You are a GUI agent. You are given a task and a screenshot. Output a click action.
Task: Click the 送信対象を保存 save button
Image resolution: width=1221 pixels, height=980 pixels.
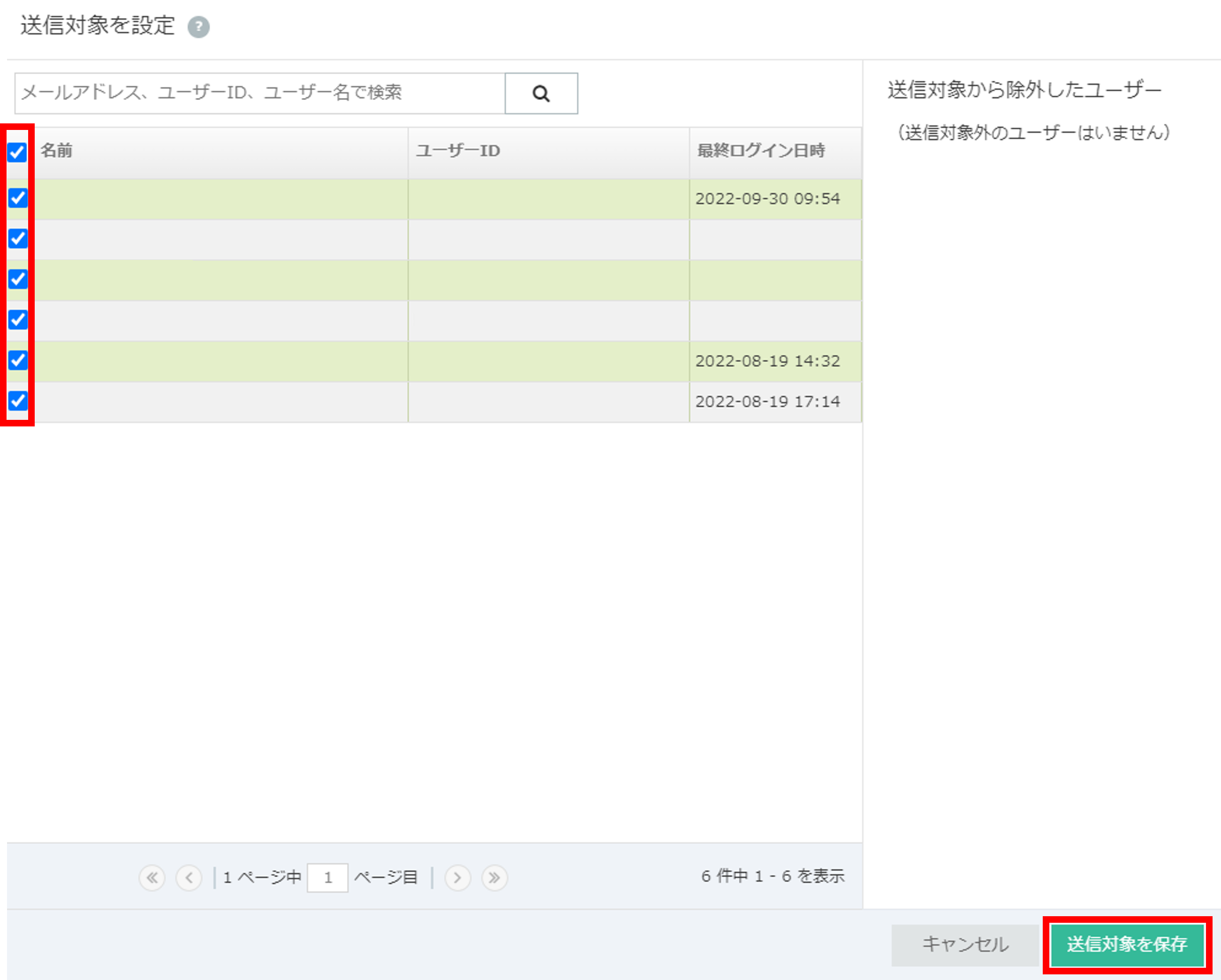[1128, 944]
